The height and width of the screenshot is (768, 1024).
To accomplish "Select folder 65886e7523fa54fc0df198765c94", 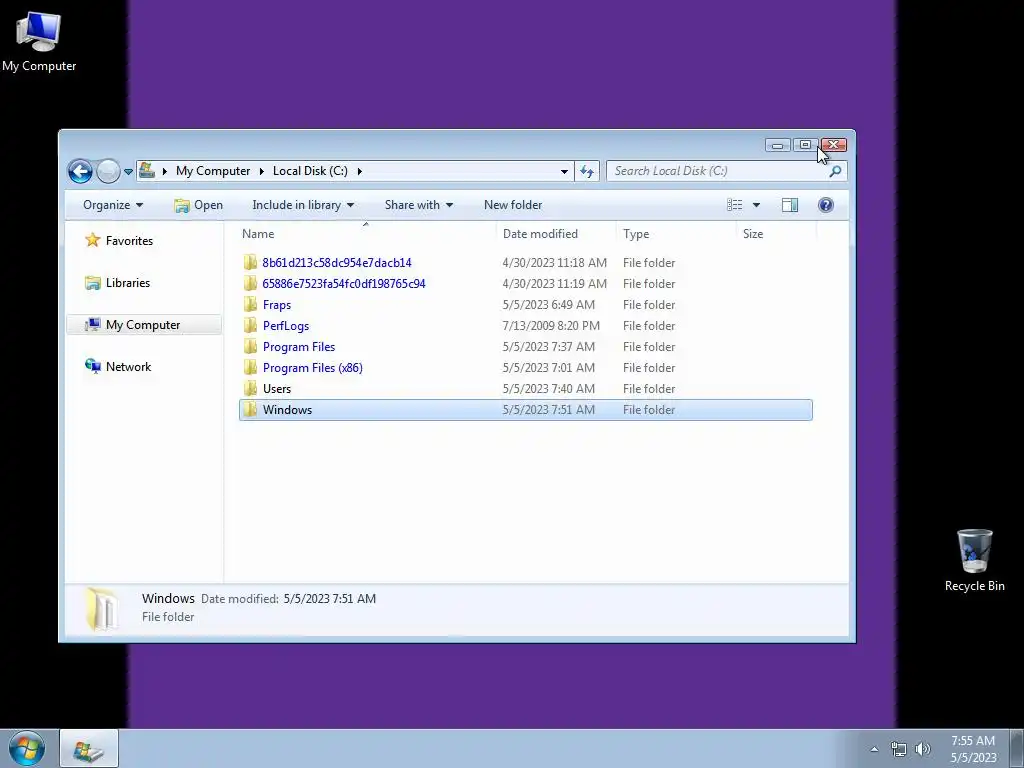I will point(344,284).
